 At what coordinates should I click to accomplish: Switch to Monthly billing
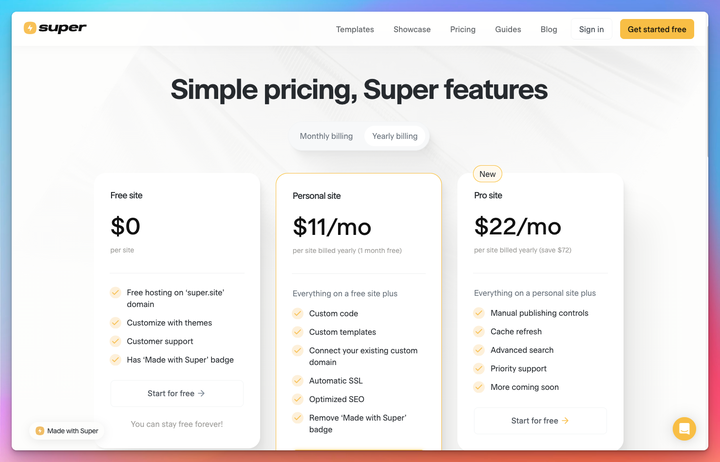click(x=326, y=136)
